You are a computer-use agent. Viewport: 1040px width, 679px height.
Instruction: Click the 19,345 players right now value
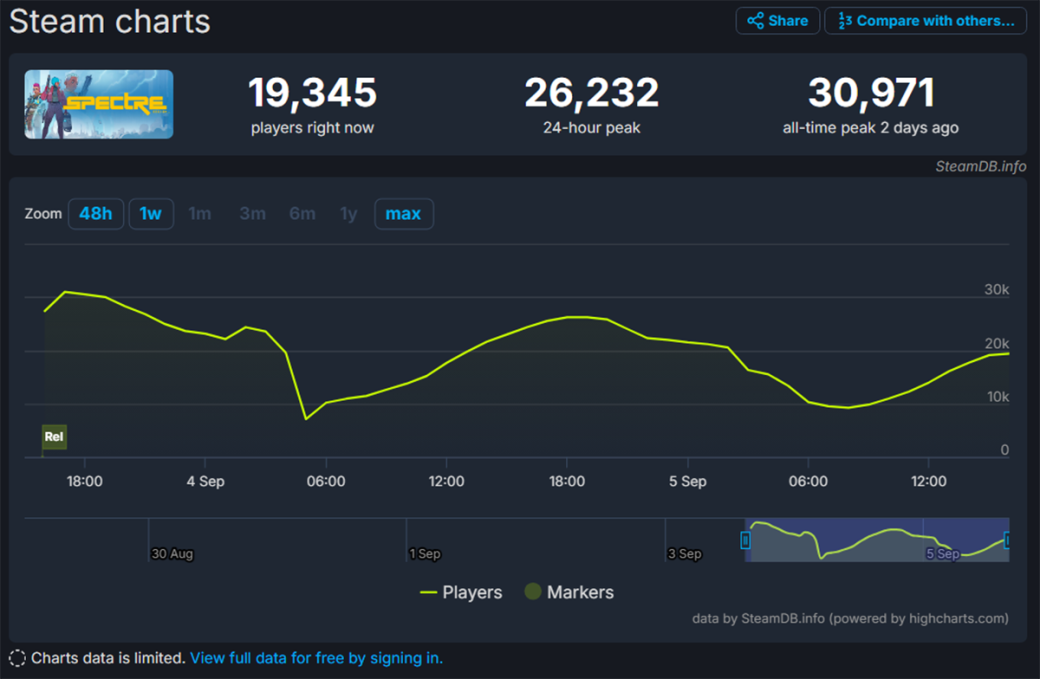[312, 92]
